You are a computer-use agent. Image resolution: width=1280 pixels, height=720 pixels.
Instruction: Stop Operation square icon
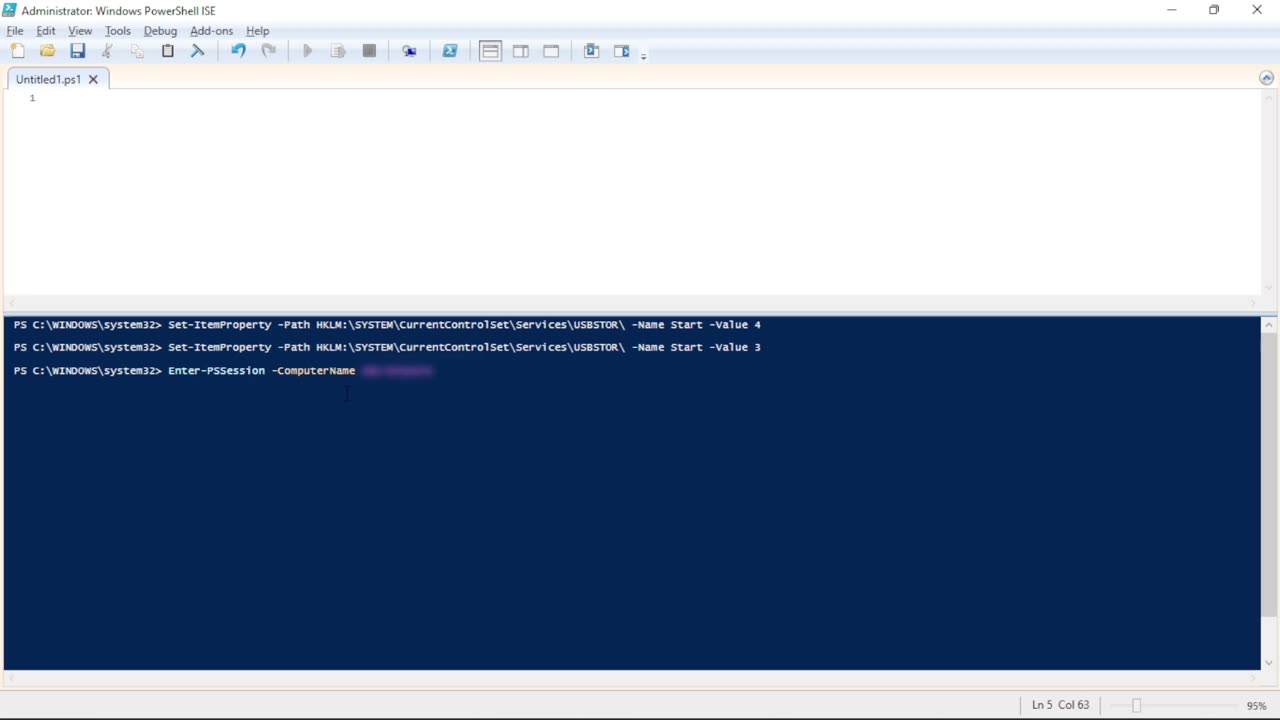point(369,51)
